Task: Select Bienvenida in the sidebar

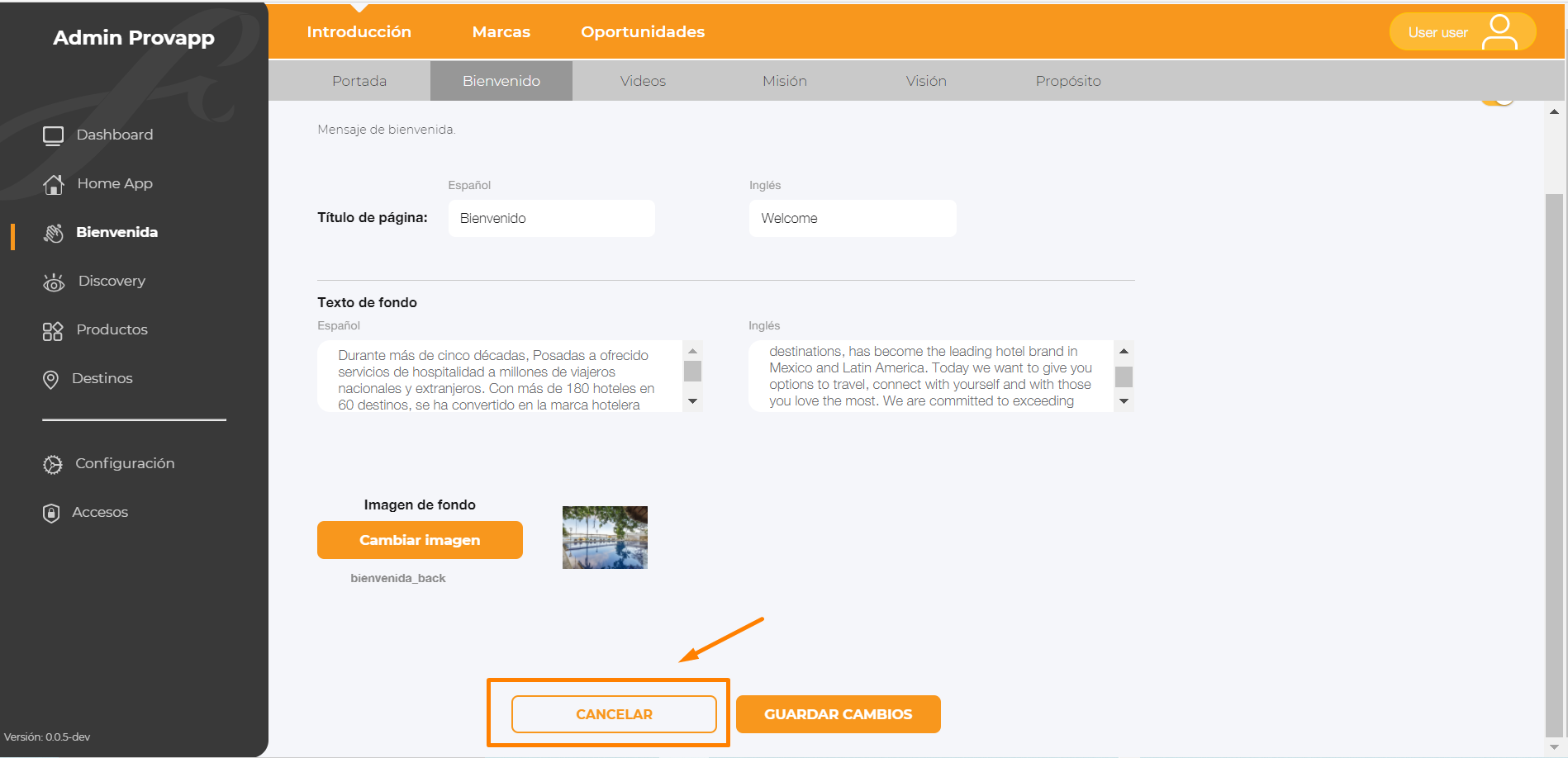Action: point(116,232)
